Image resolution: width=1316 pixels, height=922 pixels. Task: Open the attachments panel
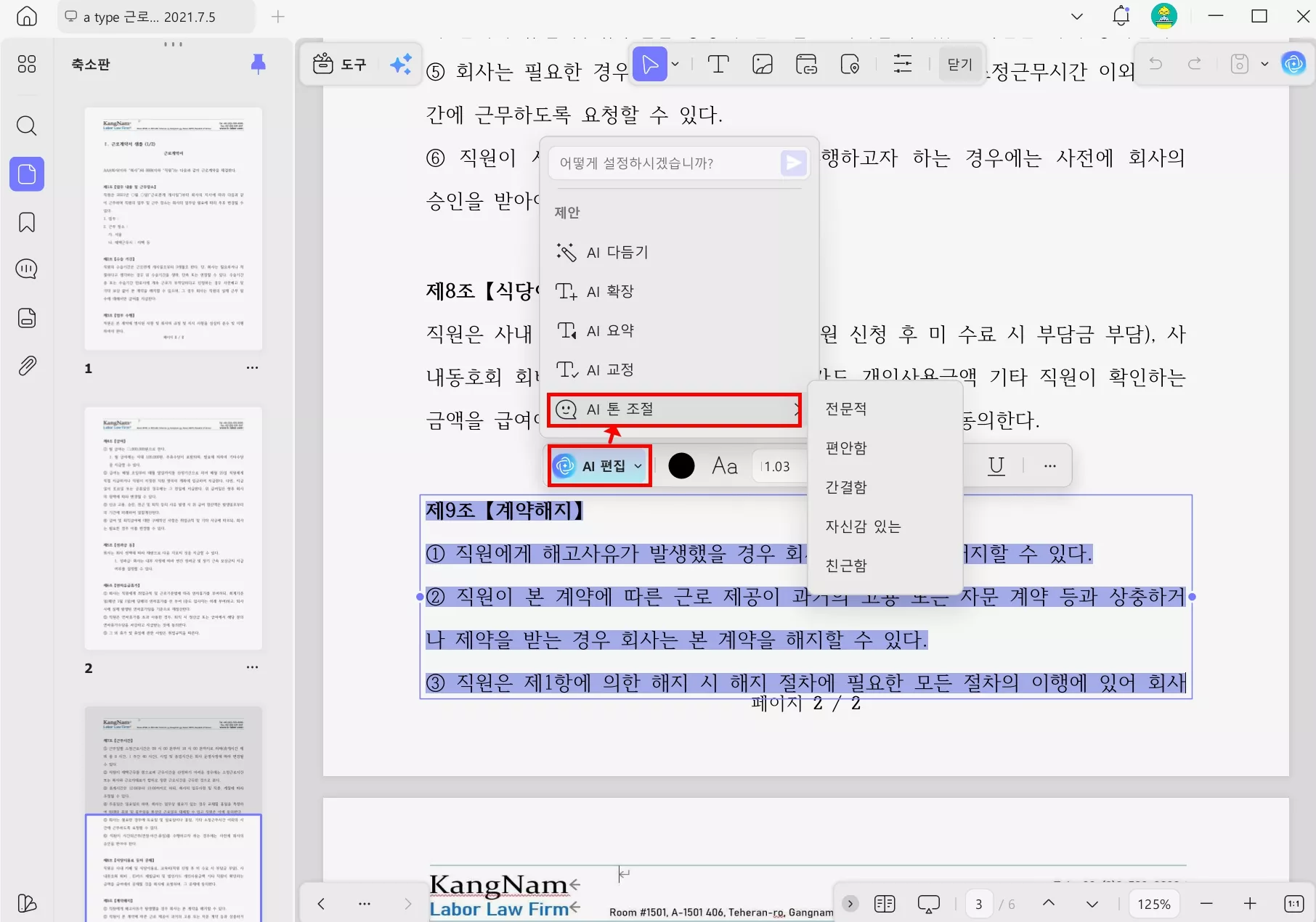[x=27, y=365]
